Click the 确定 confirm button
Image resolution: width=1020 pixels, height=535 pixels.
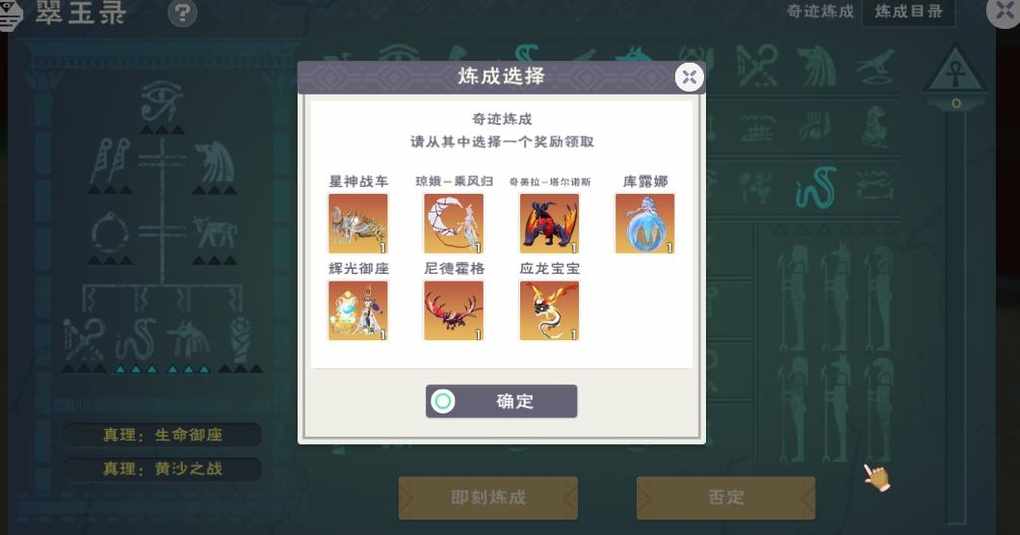click(x=501, y=401)
